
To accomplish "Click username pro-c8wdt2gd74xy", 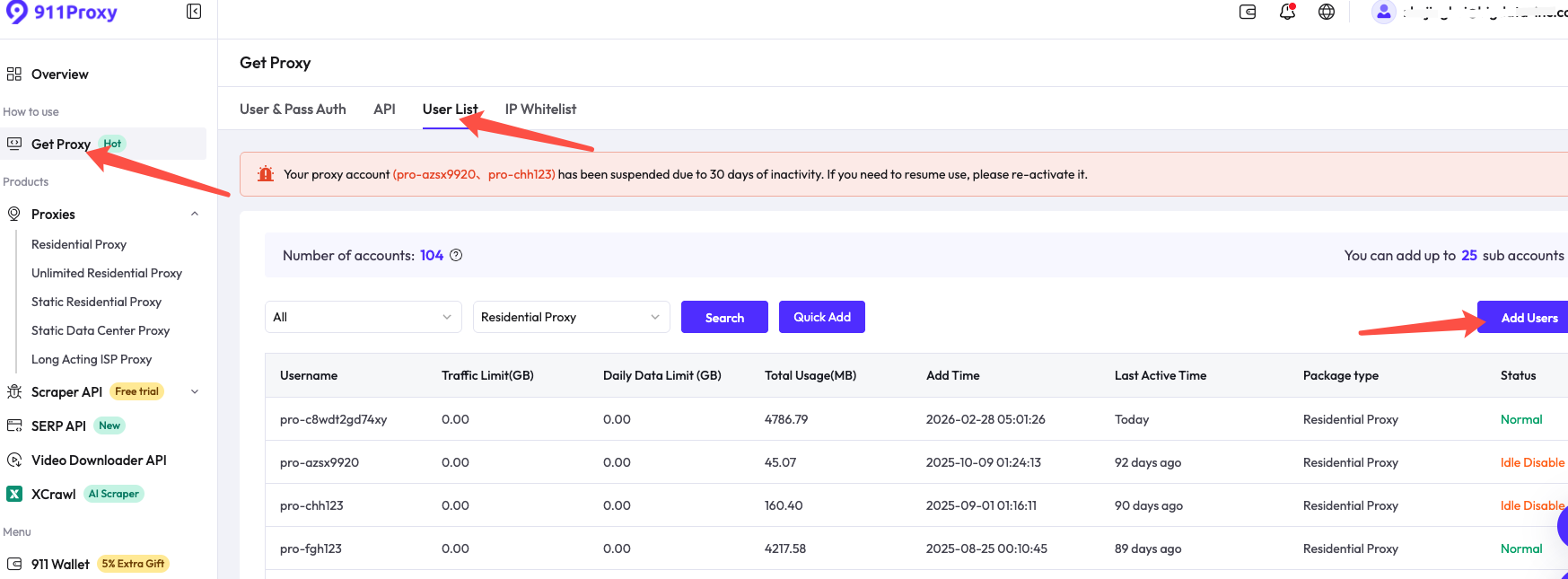I will (333, 419).
